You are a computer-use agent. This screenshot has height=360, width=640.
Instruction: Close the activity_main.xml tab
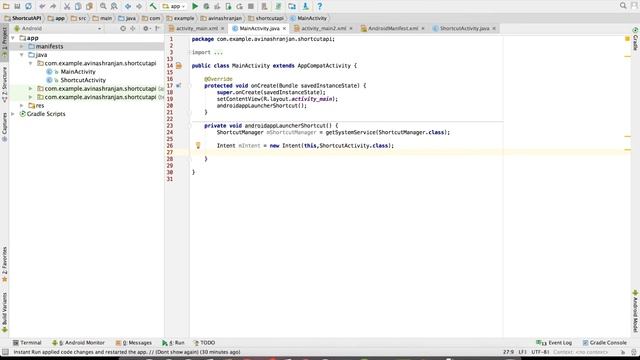(222, 29)
